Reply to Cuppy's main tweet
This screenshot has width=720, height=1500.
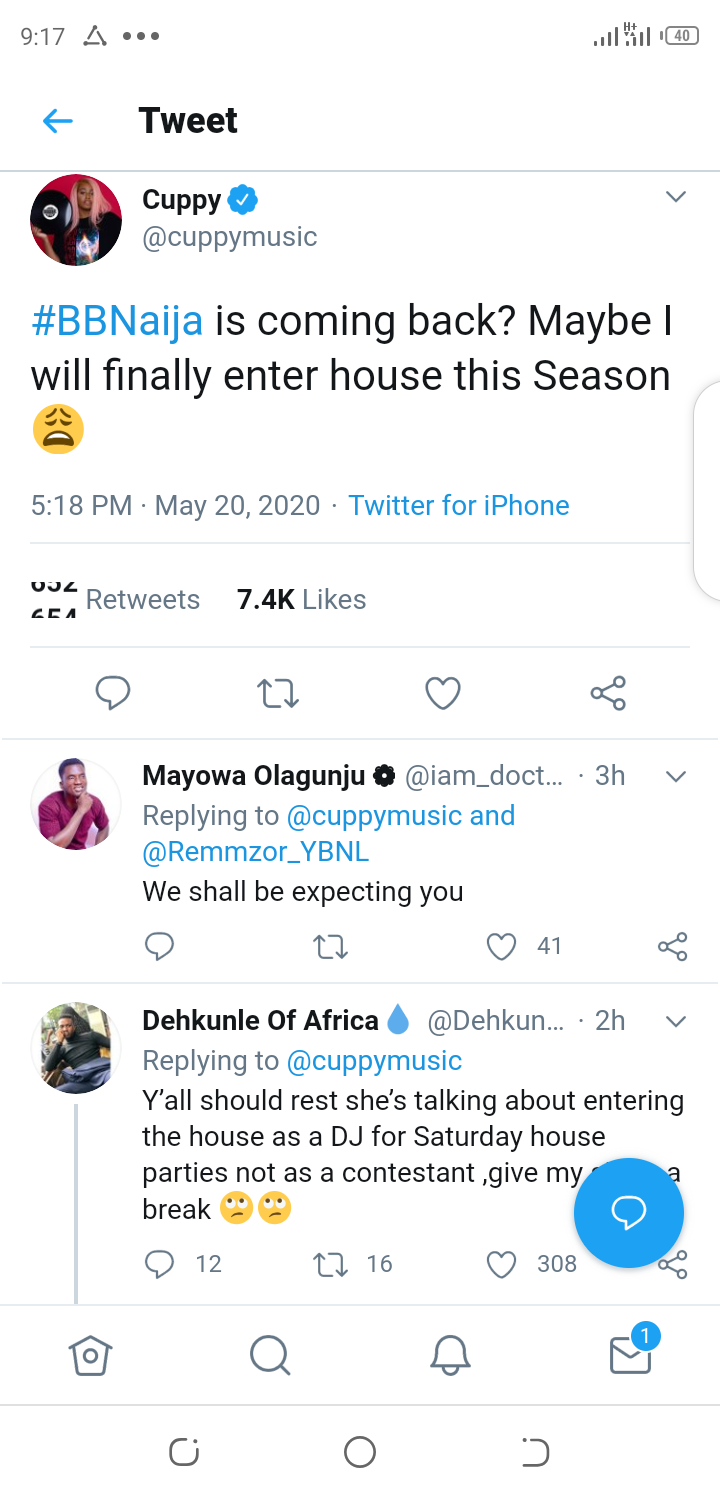pos(113,692)
